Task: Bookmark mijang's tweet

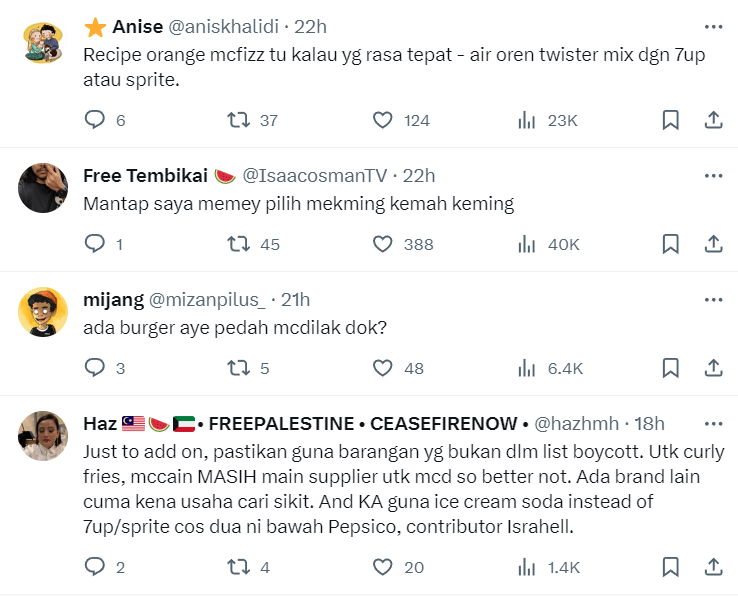Action: pos(671,368)
